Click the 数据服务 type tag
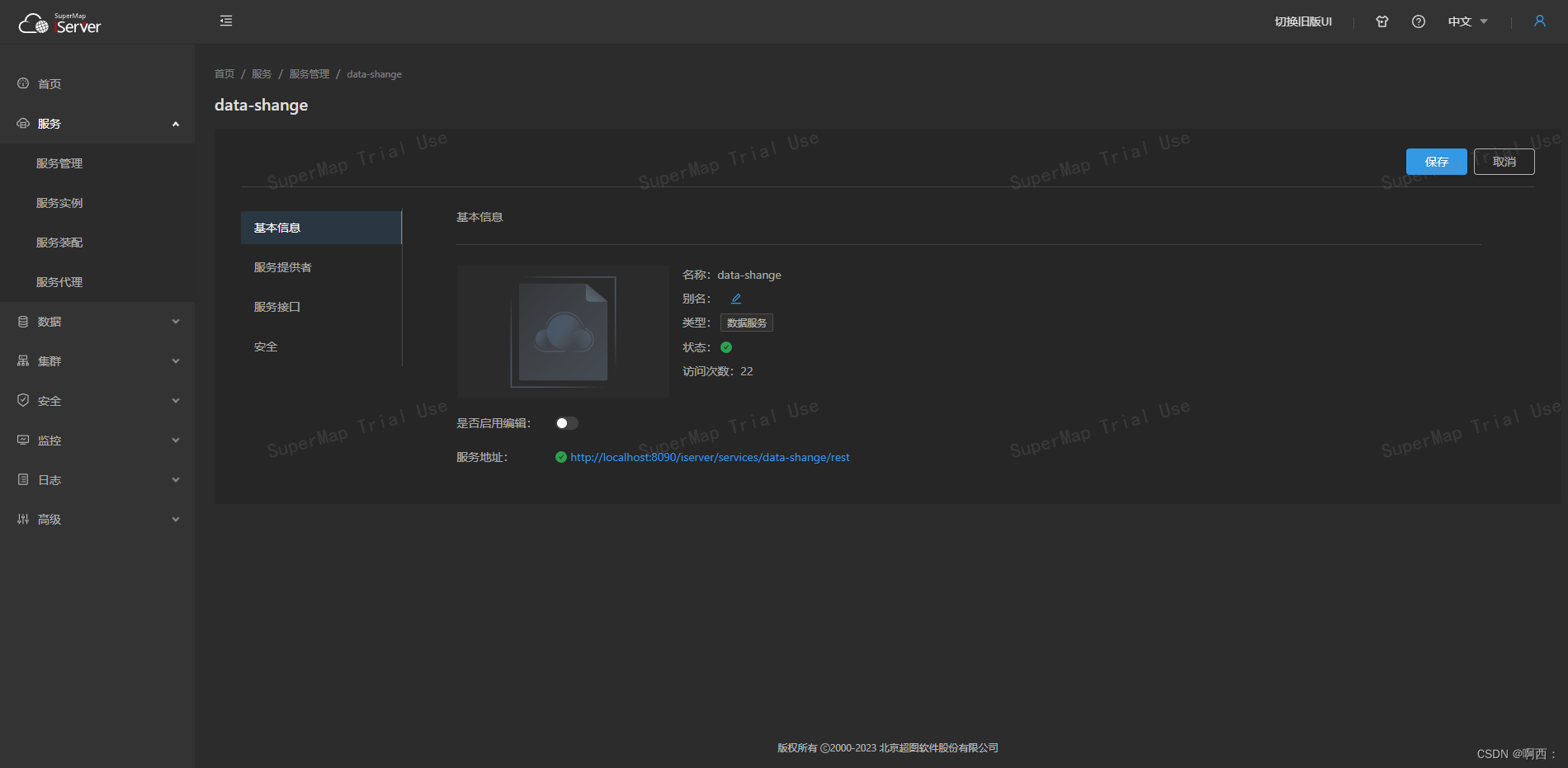The height and width of the screenshot is (768, 1568). click(x=747, y=323)
